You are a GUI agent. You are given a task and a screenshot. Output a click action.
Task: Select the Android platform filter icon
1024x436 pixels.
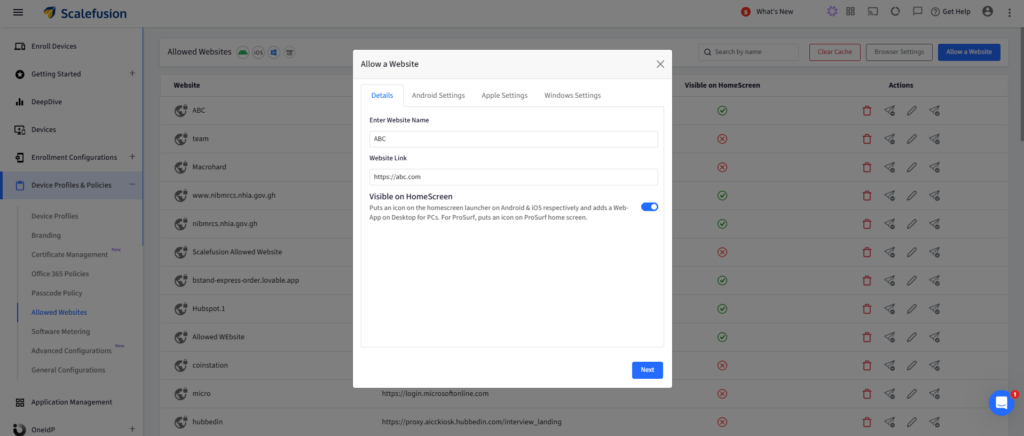(x=242, y=52)
